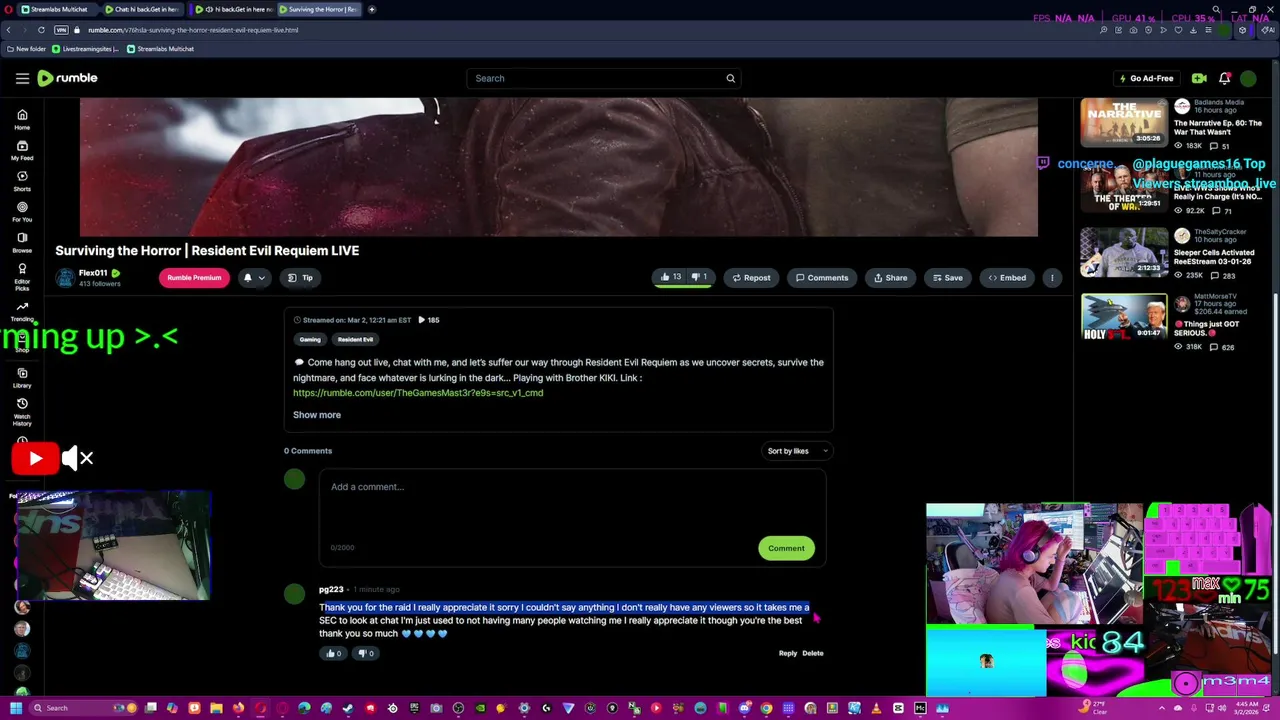
Task: Downvote the pg223 comment
Action: [365, 653]
